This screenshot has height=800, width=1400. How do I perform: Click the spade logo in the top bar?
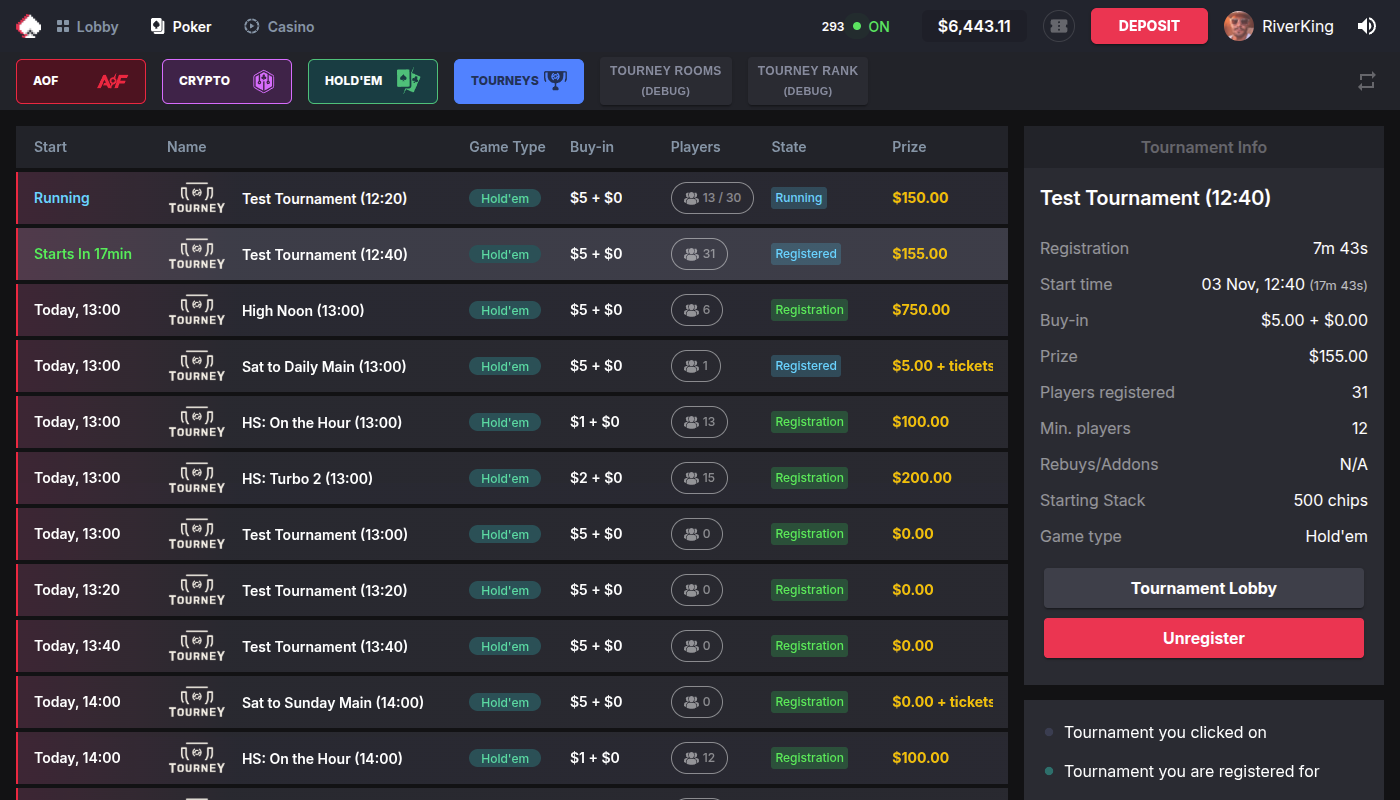point(28,25)
